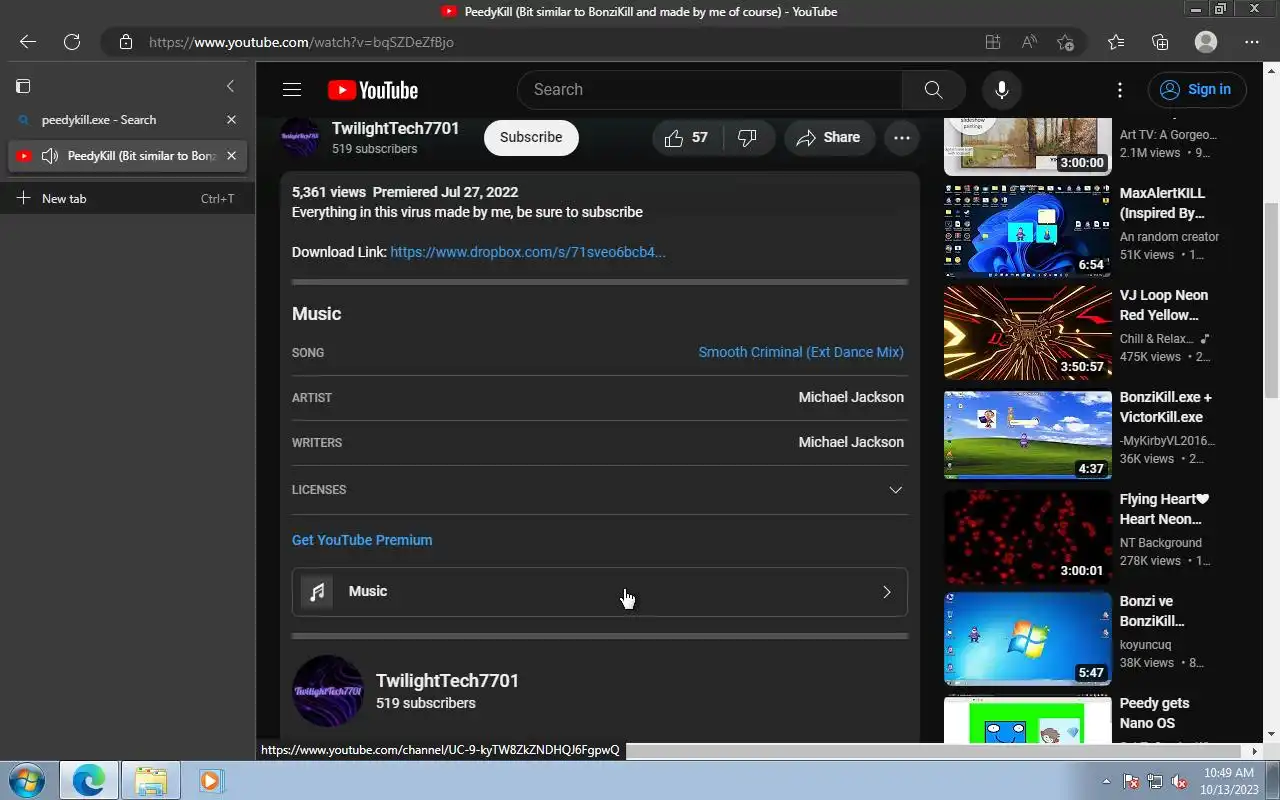
Task: Play the MaxAlertKILL video thumbnail
Action: pyautogui.click(x=1028, y=231)
